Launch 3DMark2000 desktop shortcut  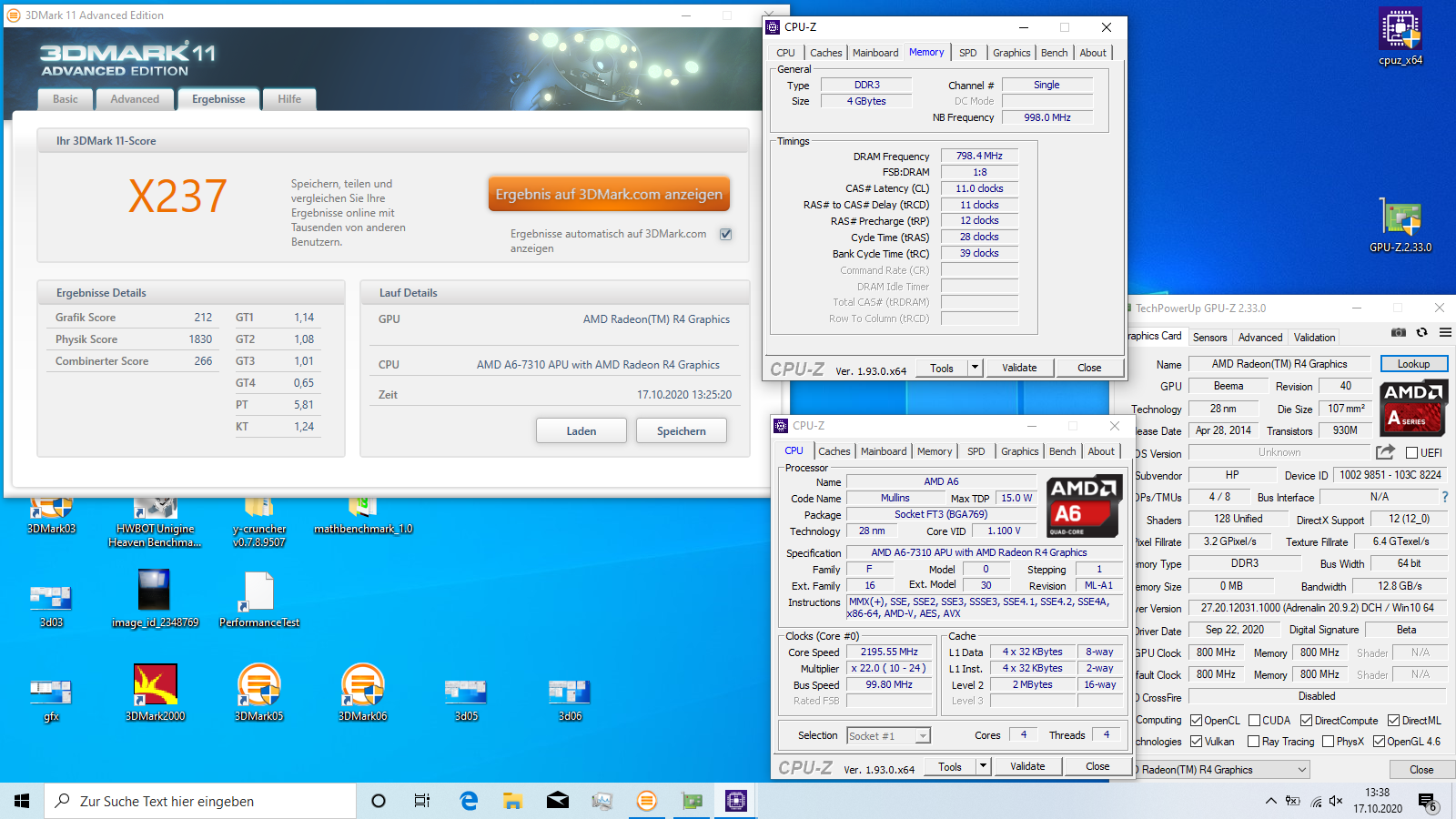[156, 692]
